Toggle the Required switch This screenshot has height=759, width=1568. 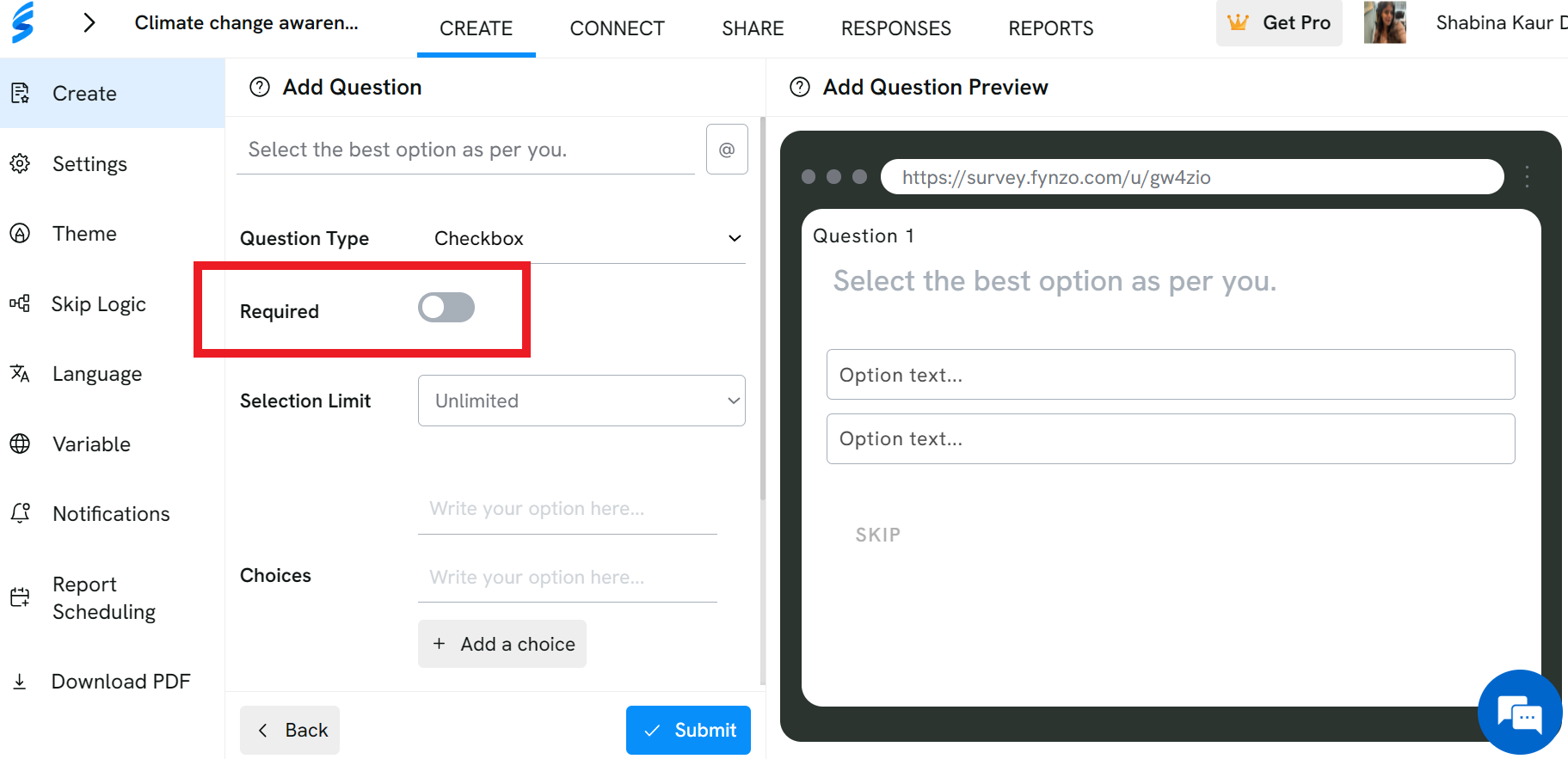(x=446, y=308)
